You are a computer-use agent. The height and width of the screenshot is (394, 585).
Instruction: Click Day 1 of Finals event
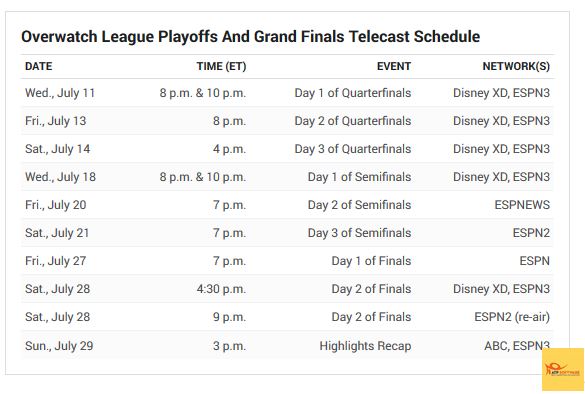[x=371, y=260]
